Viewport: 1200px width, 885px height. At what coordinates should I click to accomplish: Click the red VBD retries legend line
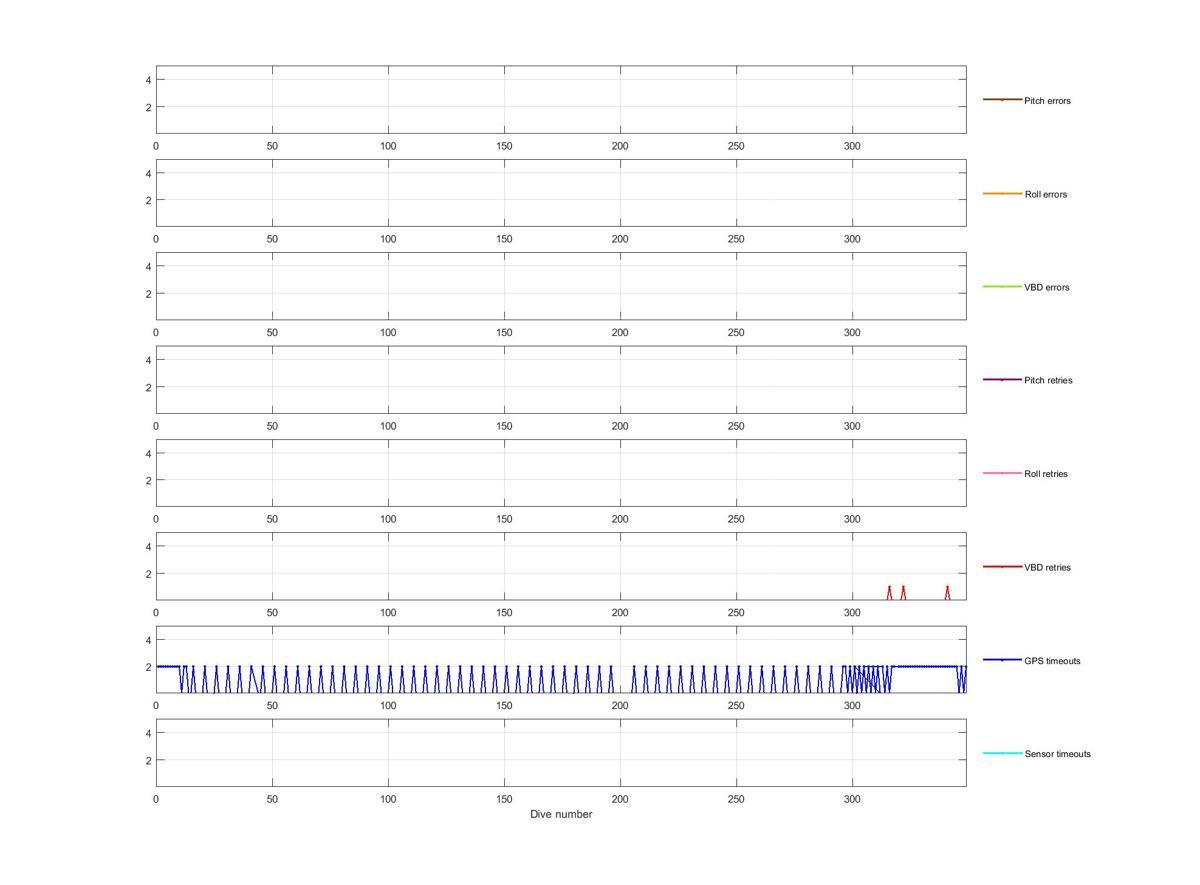pyautogui.click(x=1002, y=566)
